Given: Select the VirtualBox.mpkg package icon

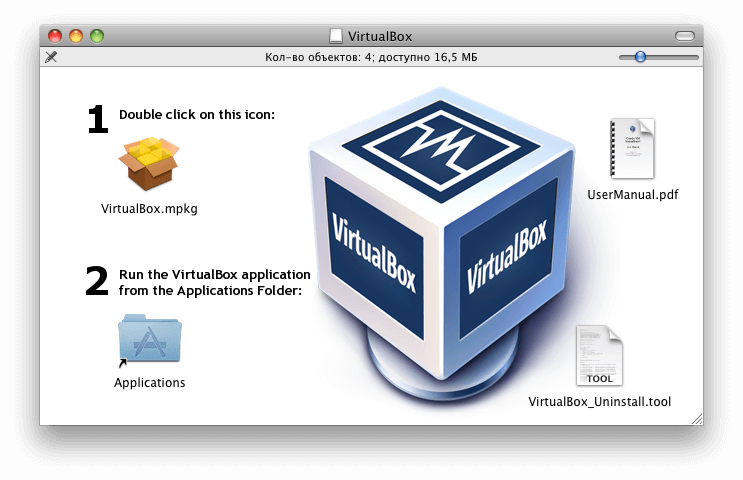Looking at the screenshot, I should coord(149,163).
